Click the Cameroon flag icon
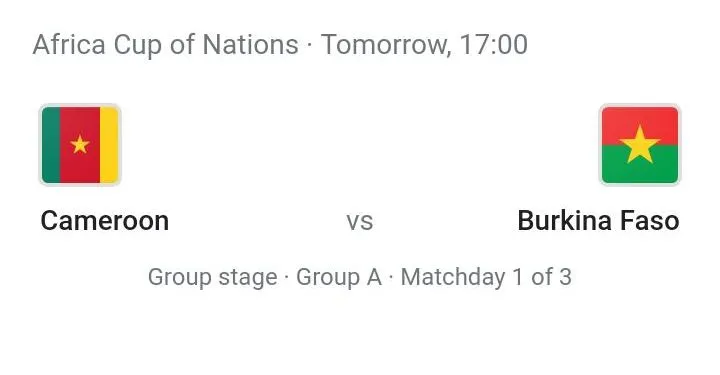 [x=80, y=145]
